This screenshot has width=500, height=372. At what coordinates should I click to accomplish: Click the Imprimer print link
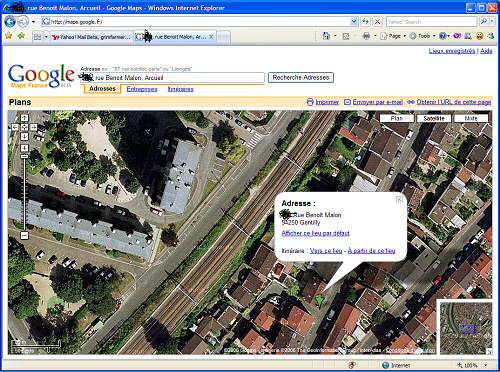327,102
